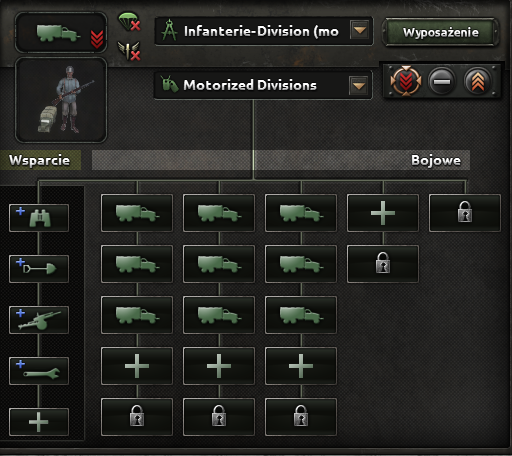Set default priority with minus button
The height and width of the screenshot is (456, 512).
pyautogui.click(x=442, y=81)
